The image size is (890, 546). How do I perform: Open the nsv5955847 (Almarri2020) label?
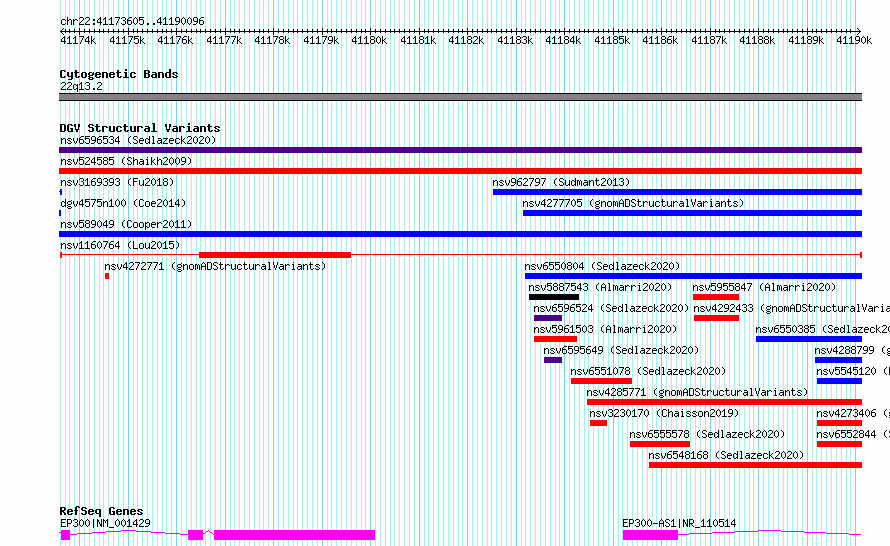pyautogui.click(x=764, y=287)
